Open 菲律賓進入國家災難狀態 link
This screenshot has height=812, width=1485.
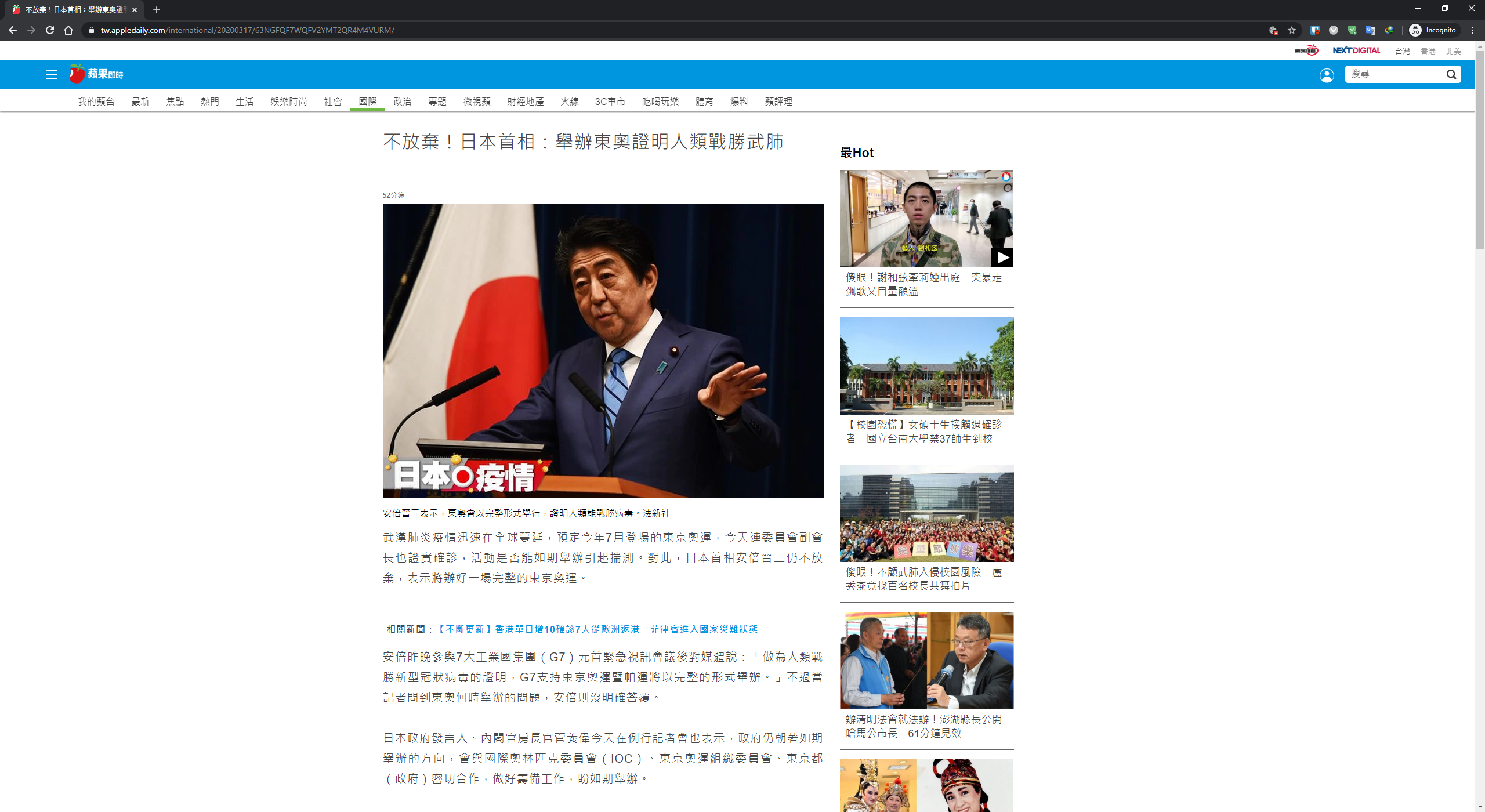(704, 629)
